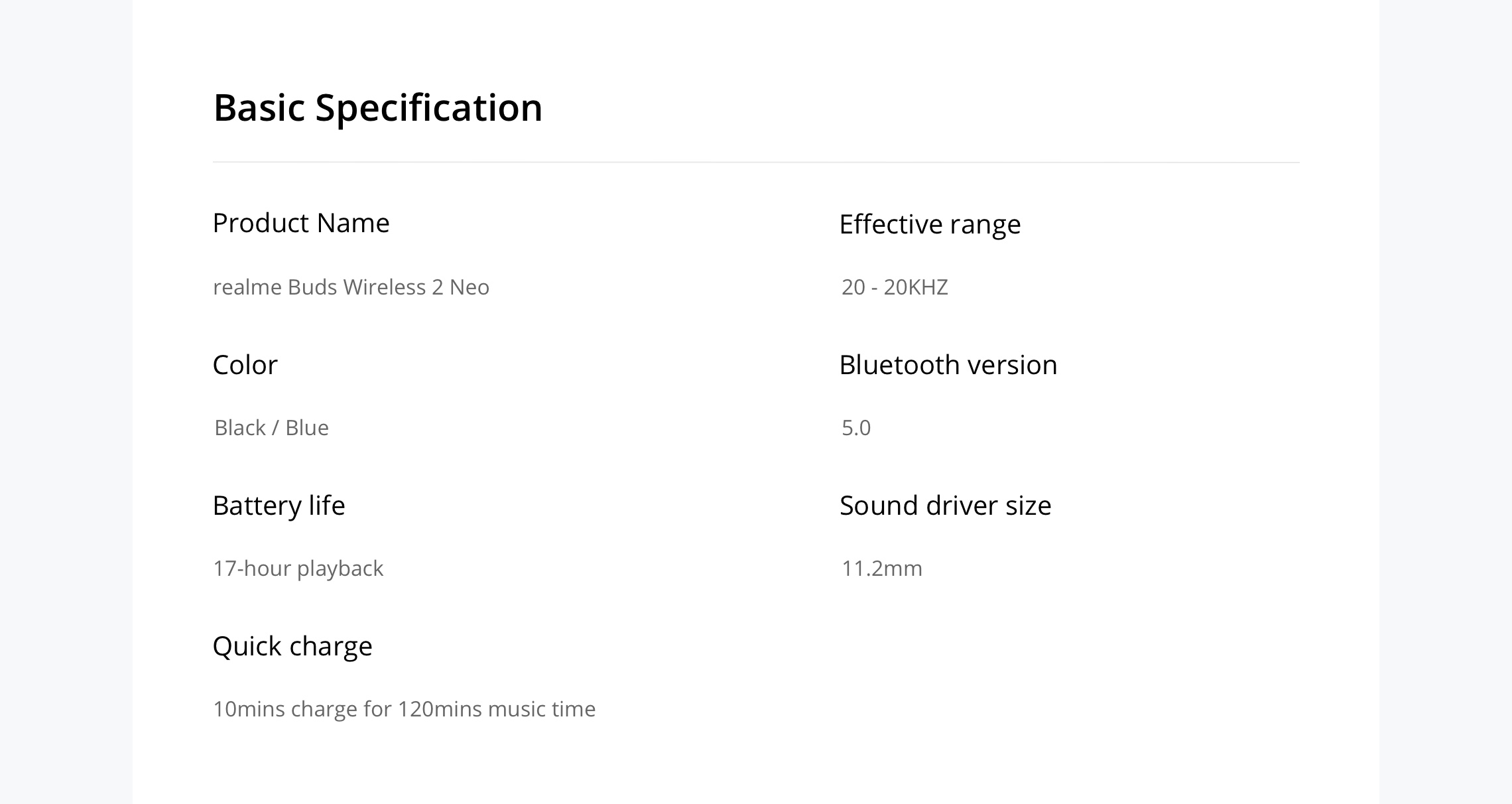Click the word Specification in the title
Viewport: 1512px width, 804px height.
click(429, 109)
